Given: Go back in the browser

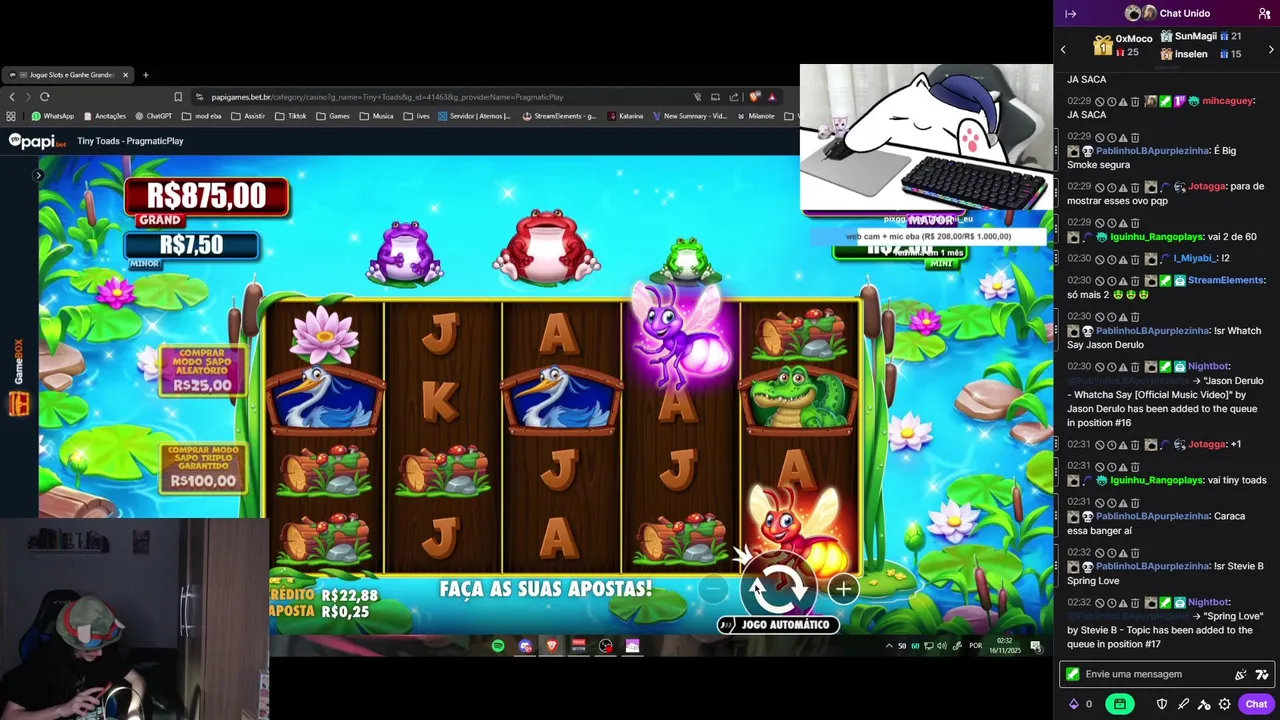Looking at the screenshot, I should [12, 97].
